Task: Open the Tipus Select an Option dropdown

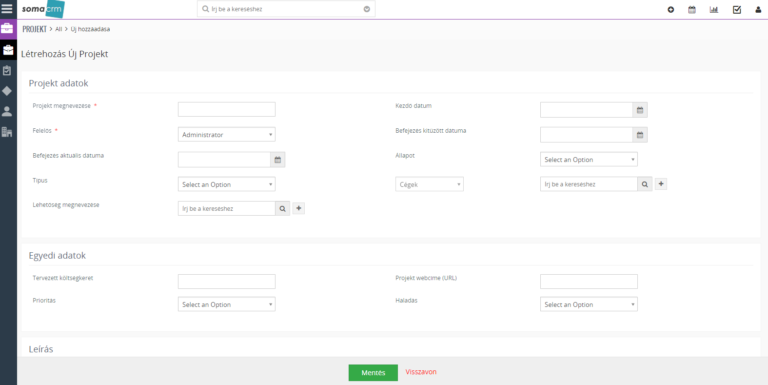Action: click(x=227, y=185)
